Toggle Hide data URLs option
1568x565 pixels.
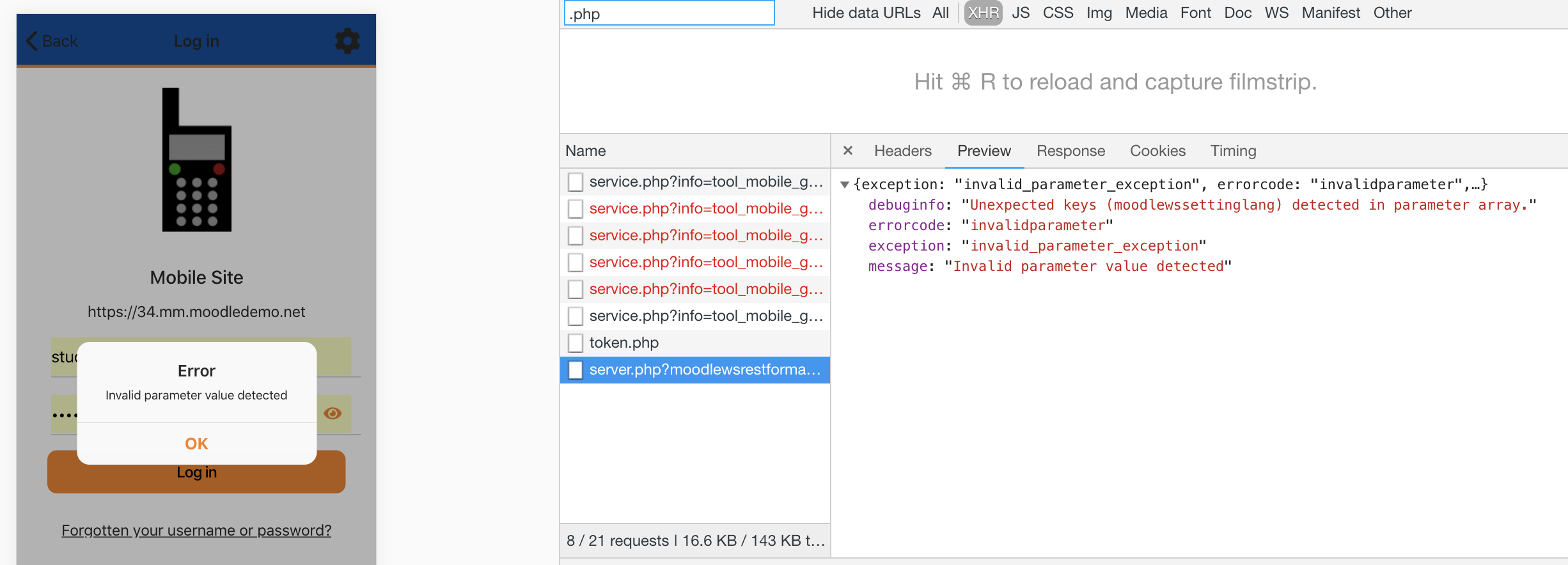coord(866,13)
